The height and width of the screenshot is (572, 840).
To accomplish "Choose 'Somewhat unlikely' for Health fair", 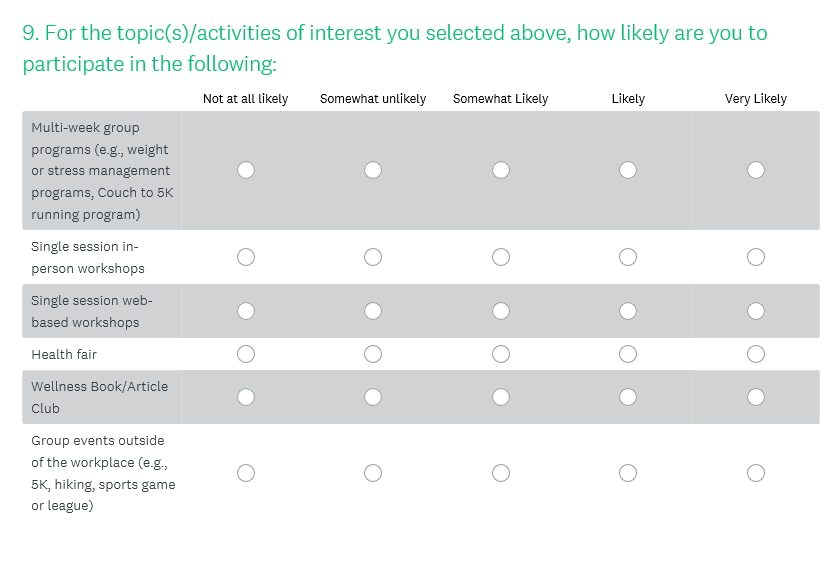I will click(373, 354).
